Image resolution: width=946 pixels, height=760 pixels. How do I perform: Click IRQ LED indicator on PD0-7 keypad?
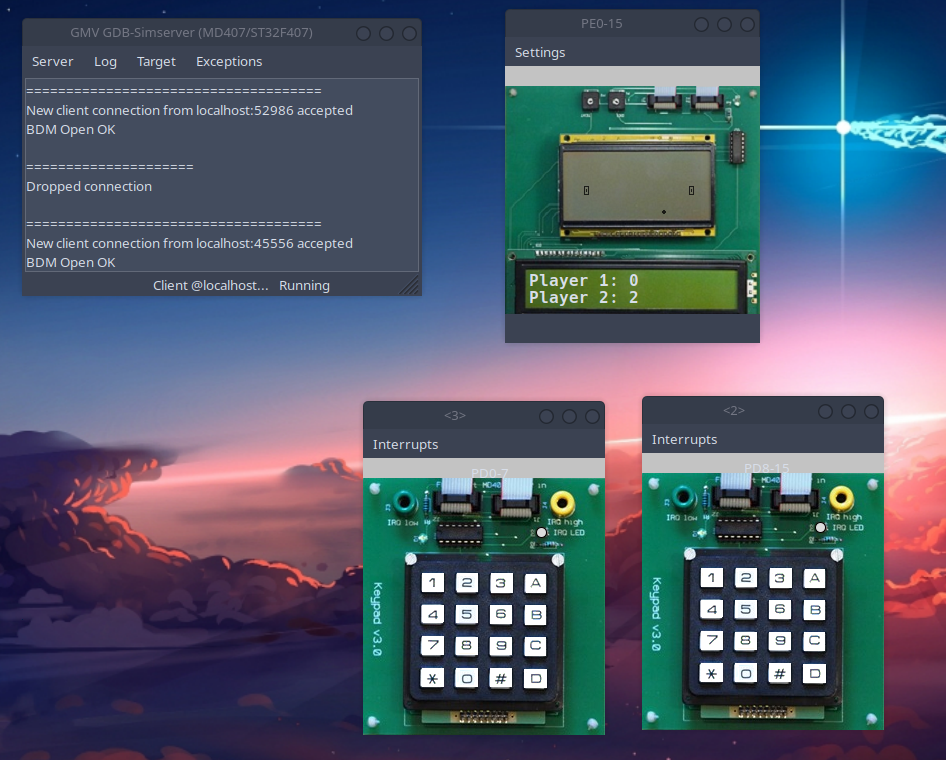[x=541, y=533]
